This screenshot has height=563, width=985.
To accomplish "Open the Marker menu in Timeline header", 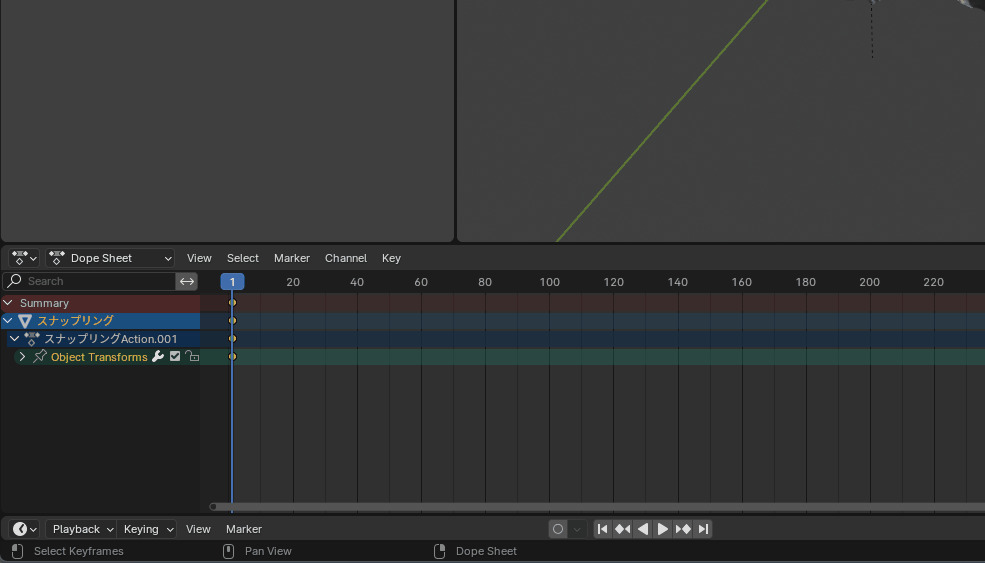I will 244,529.
